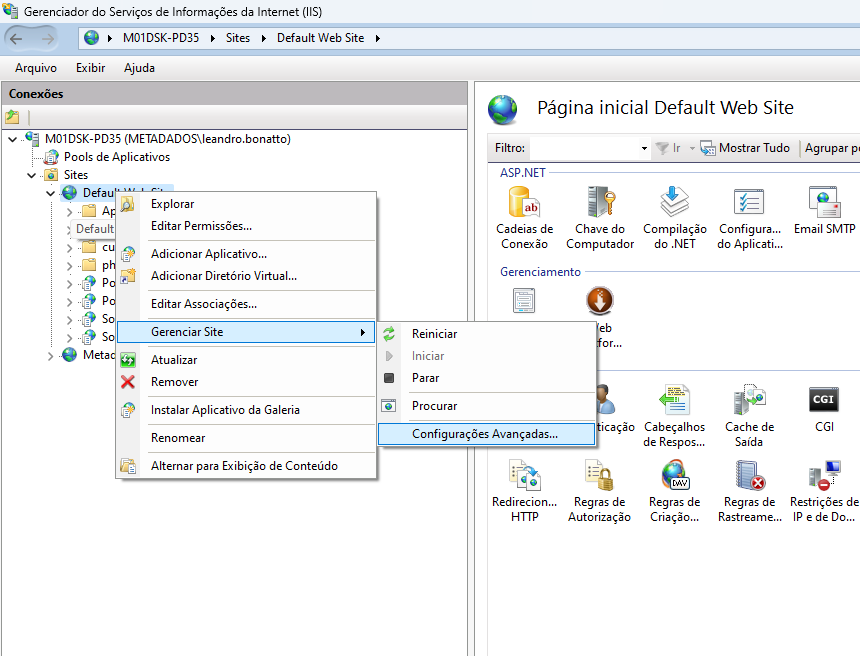This screenshot has width=860, height=656.
Task: Collapse the M01DSK-PD35 server node
Action: click(x=12, y=139)
